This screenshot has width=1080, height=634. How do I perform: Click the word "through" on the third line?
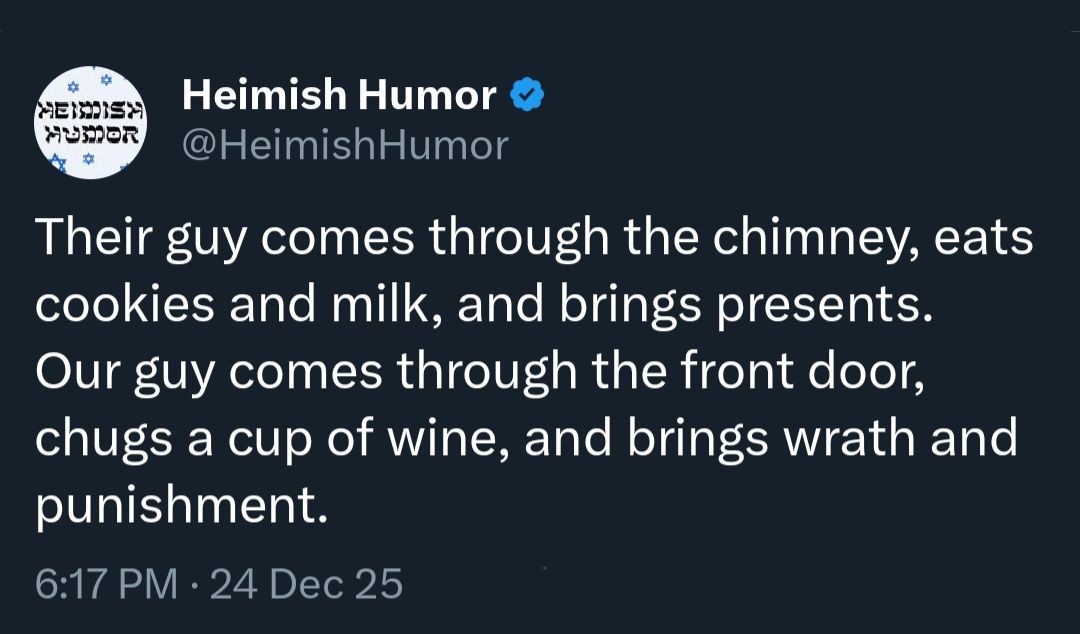pyautogui.click(x=486, y=373)
